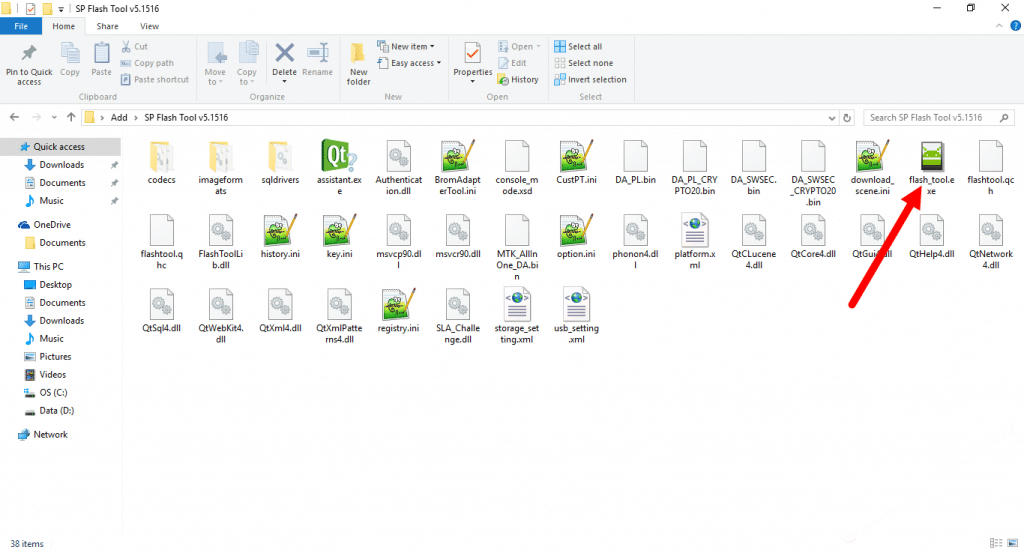Select the platform.xml file

coord(694,230)
